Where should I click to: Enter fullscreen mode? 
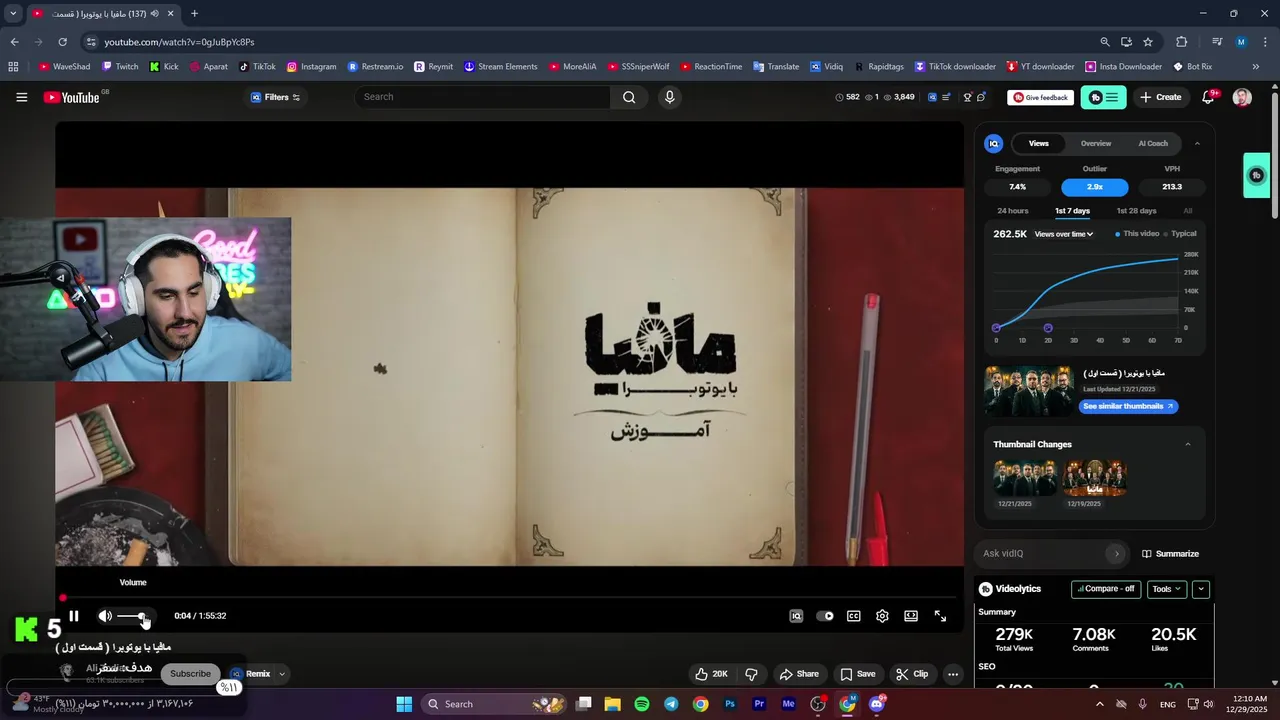940,616
